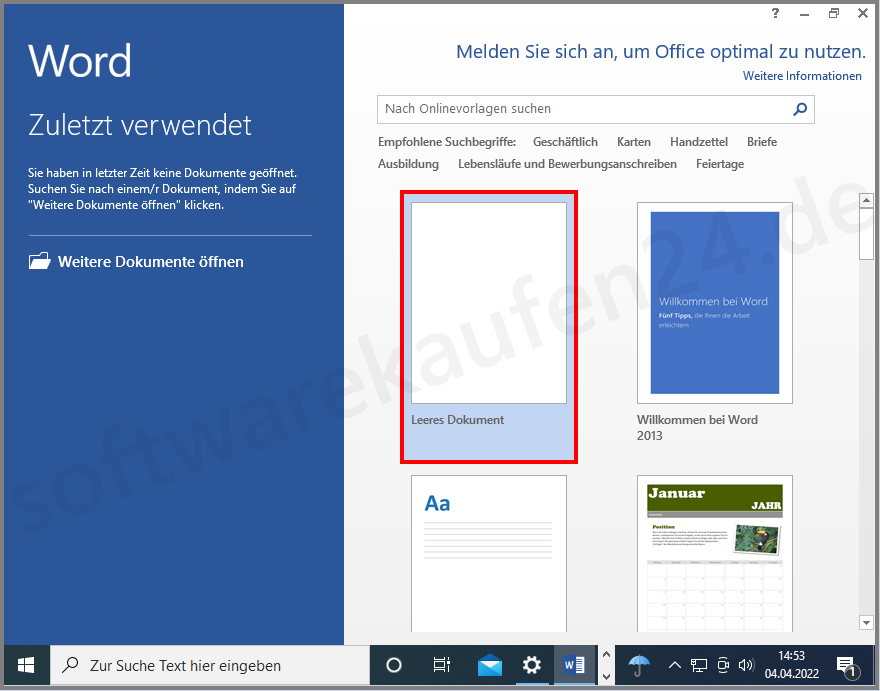
Task: Open the folder icon for further documents
Action: tap(39, 261)
